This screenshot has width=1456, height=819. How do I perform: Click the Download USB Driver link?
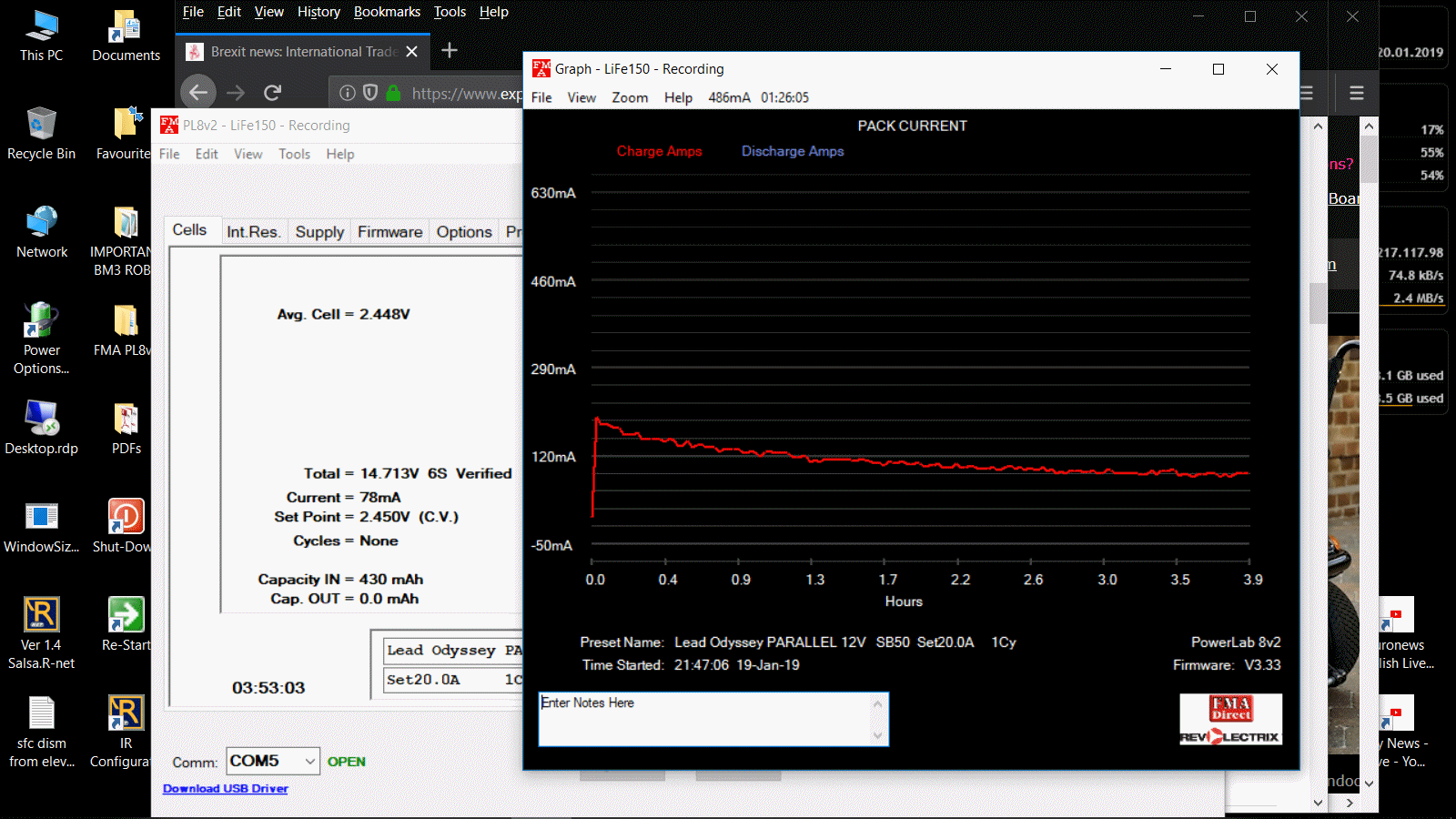click(225, 789)
